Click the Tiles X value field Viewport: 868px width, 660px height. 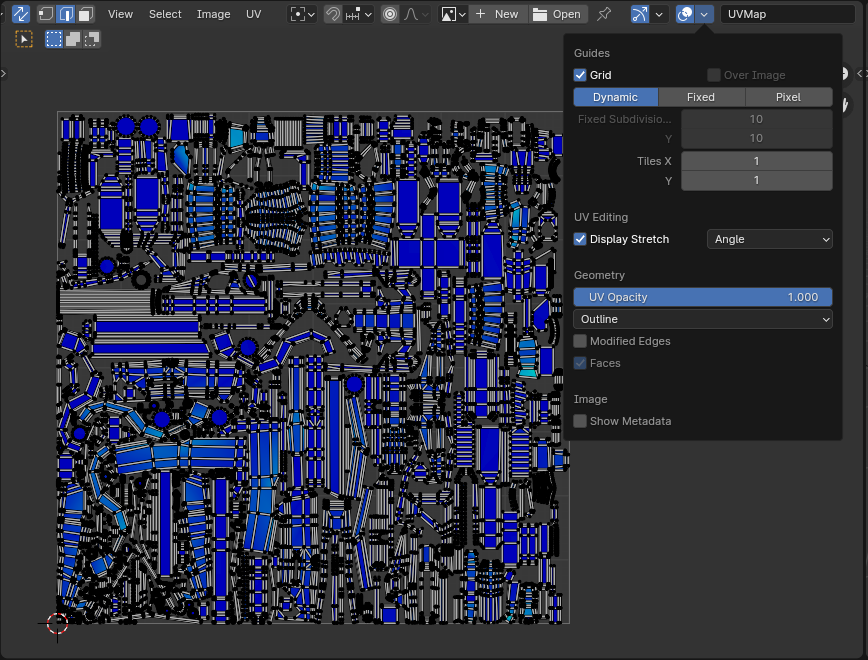pyautogui.click(x=757, y=161)
